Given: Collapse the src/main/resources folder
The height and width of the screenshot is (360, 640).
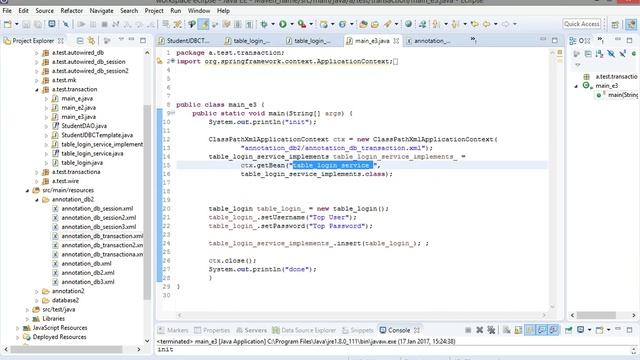Looking at the screenshot, I should pyautogui.click(x=27, y=191).
